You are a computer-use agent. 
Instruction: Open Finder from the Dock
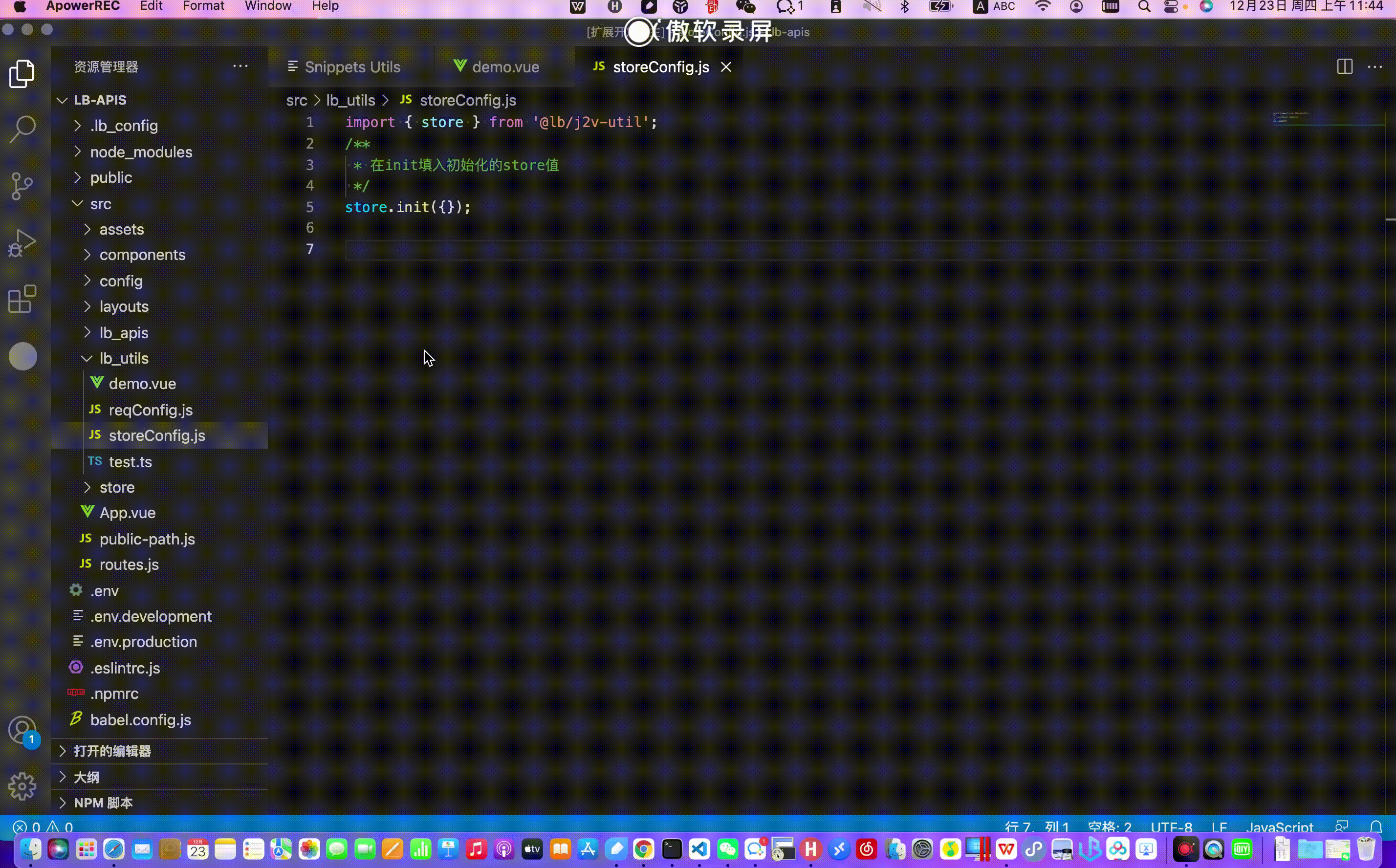30,849
